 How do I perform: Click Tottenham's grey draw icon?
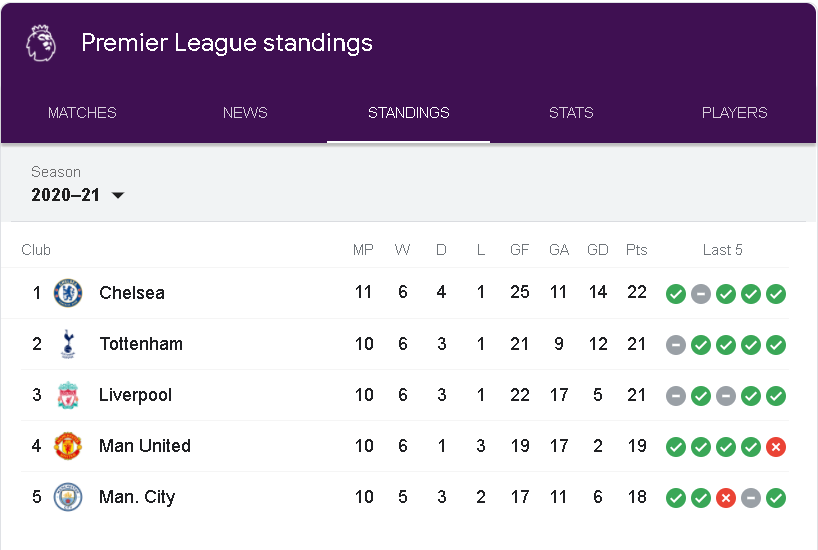[x=676, y=345]
